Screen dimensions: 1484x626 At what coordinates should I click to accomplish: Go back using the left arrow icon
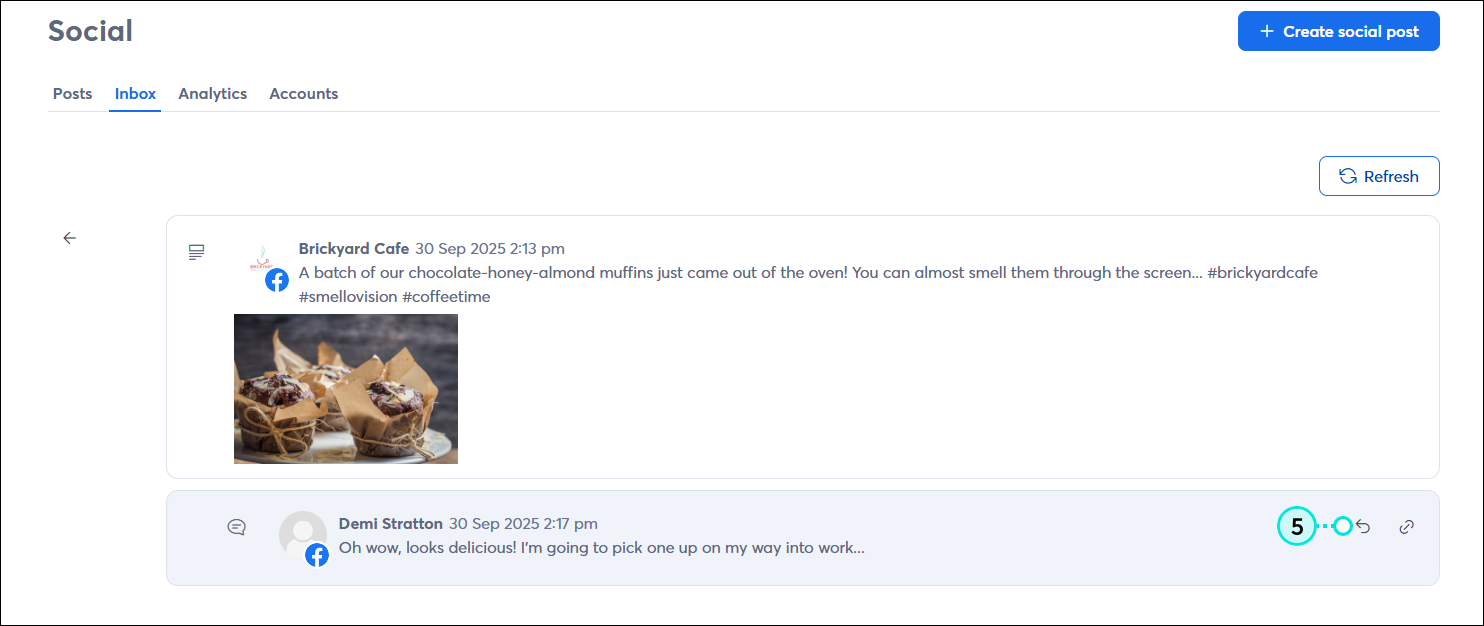69,238
